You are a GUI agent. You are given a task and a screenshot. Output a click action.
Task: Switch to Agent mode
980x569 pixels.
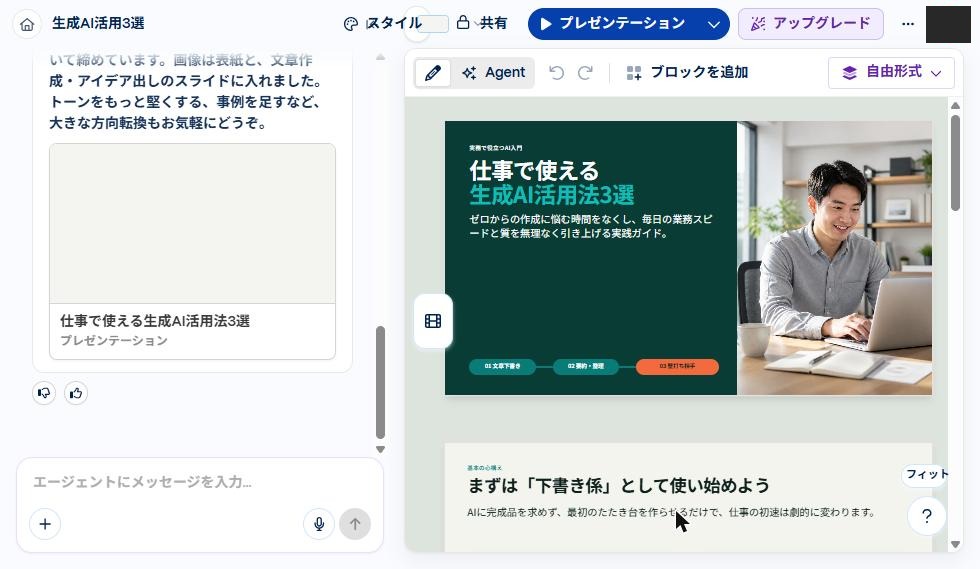pos(494,73)
